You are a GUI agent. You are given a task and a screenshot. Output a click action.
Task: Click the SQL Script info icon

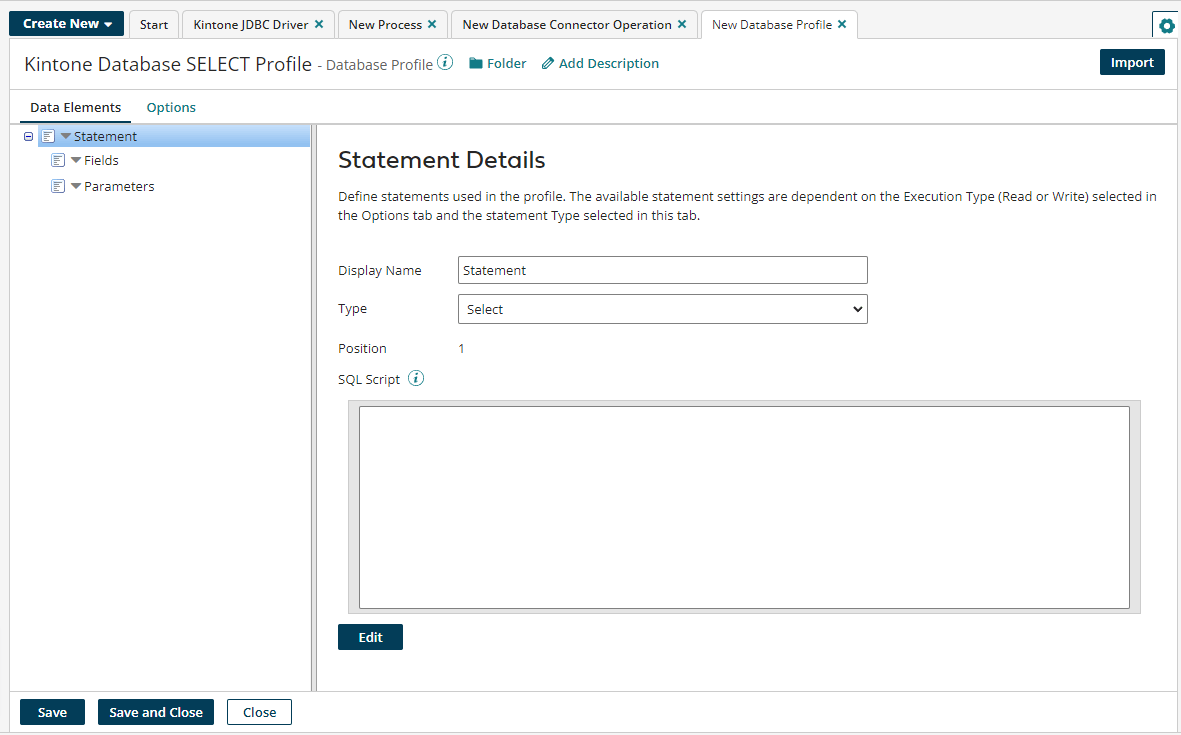point(416,379)
